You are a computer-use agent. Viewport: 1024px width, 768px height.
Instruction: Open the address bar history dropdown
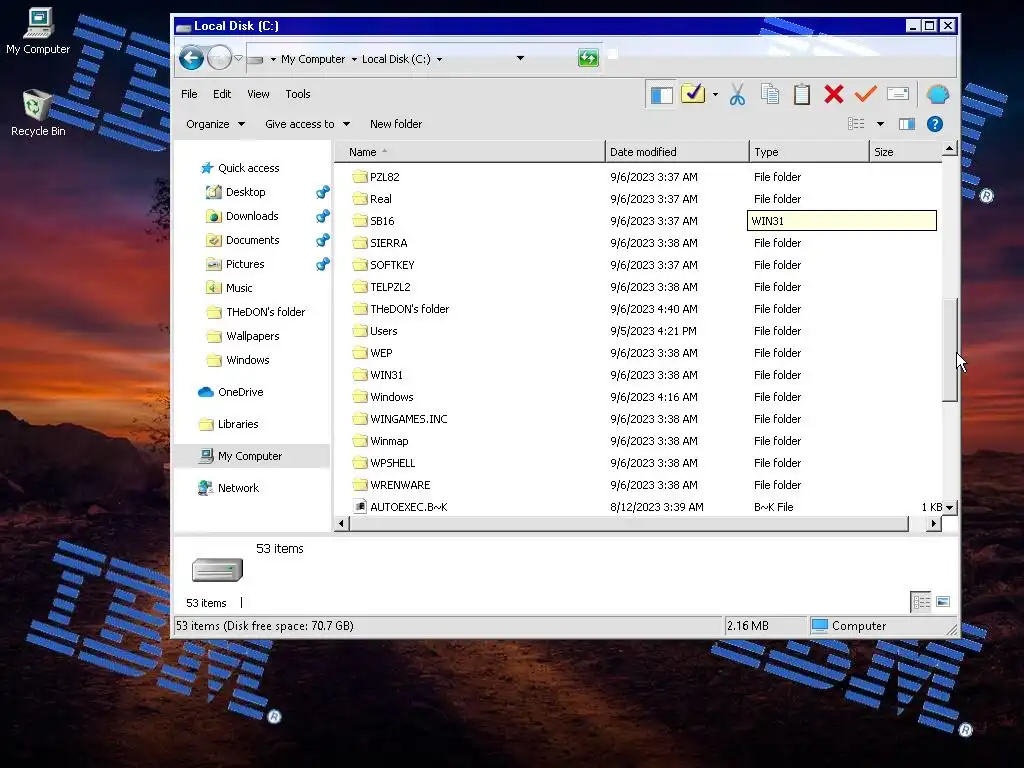pos(520,58)
